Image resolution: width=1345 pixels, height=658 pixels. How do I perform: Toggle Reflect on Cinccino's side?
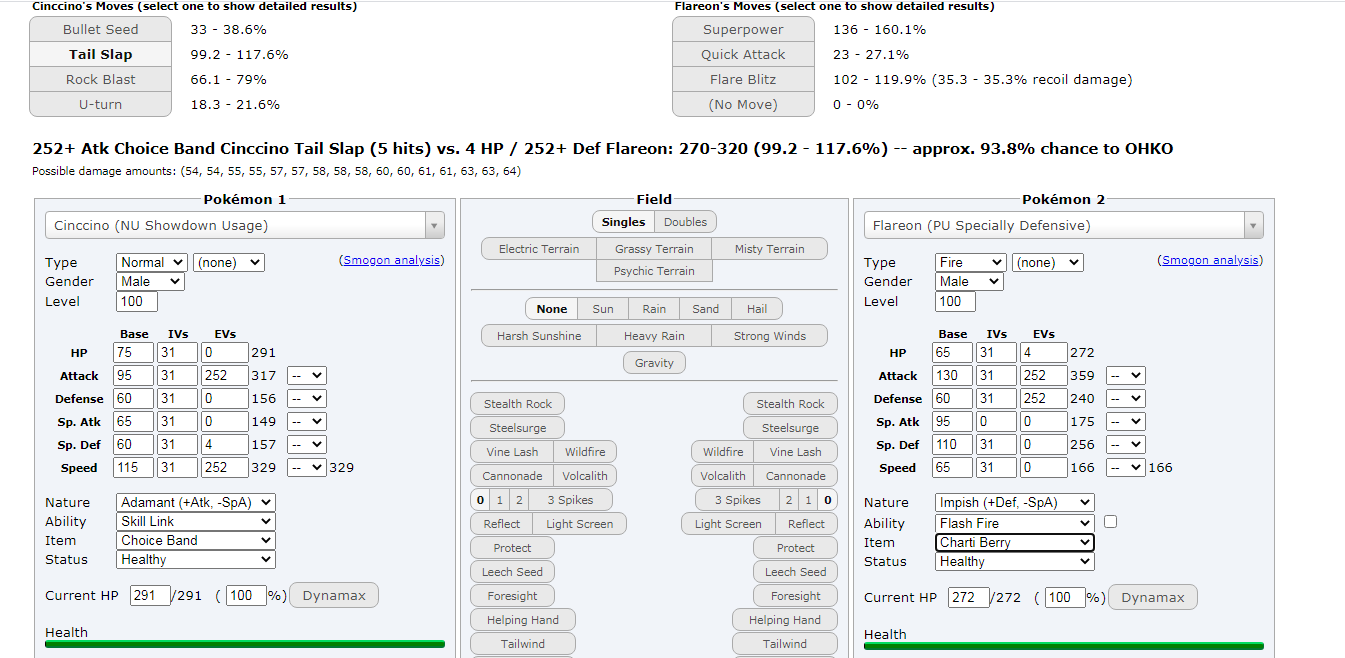coord(502,524)
